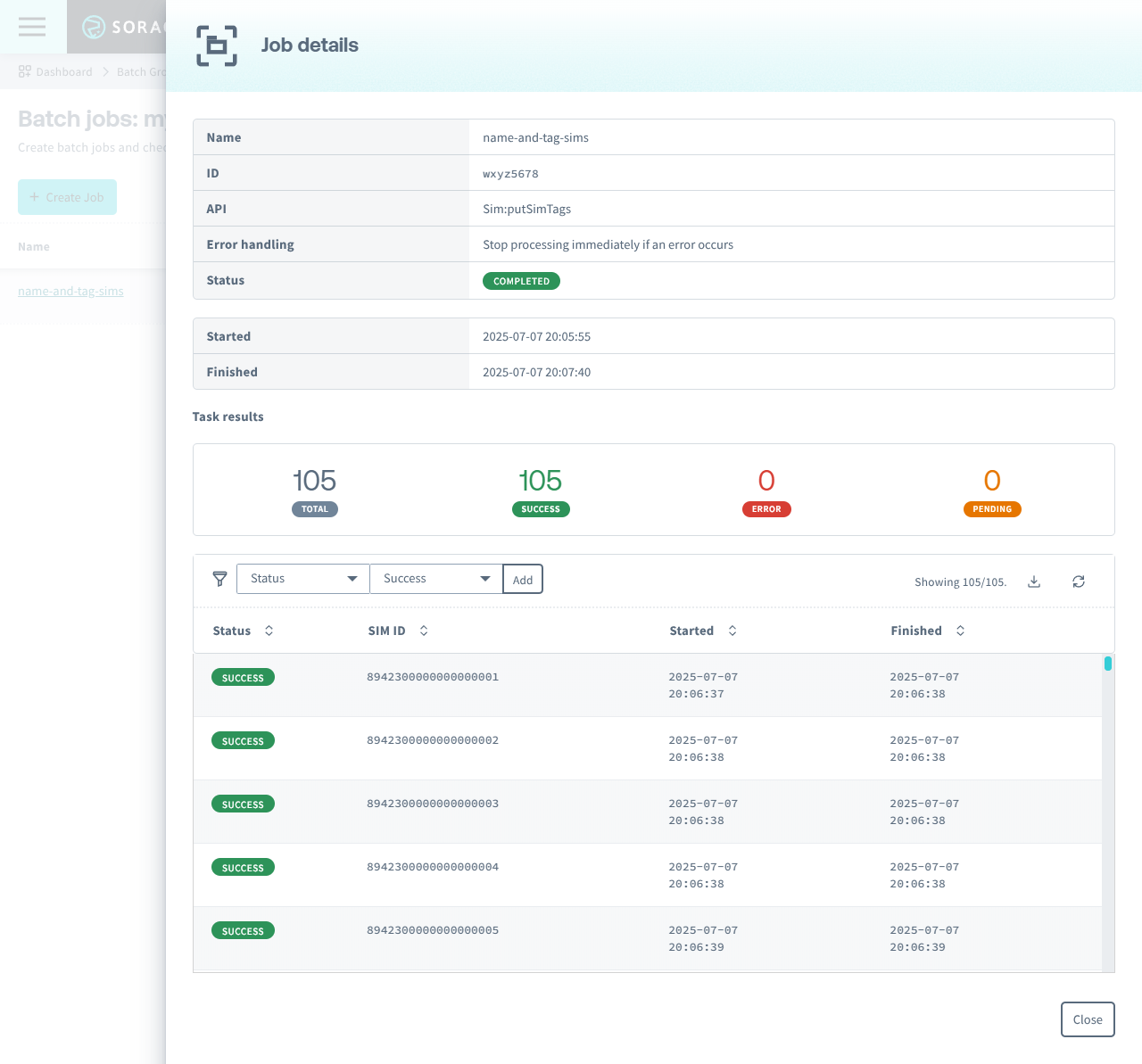Click the Soracom logo
1142x1064 pixels.
pyautogui.click(x=92, y=27)
